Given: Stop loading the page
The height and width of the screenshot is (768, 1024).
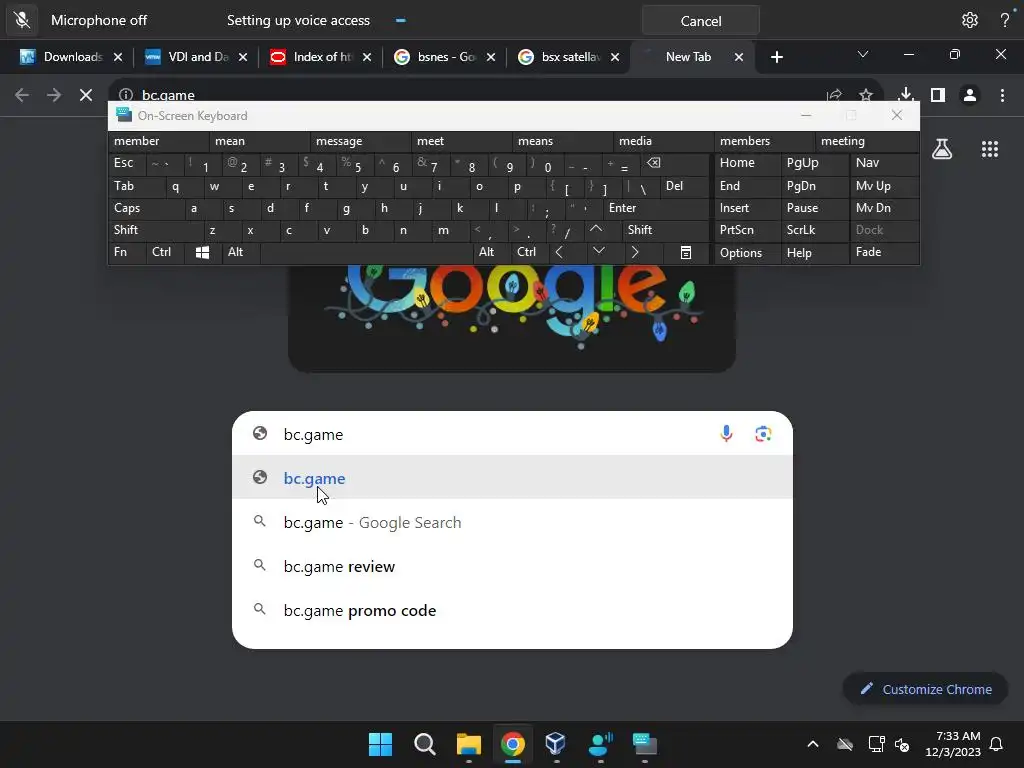Looking at the screenshot, I should 86,95.
